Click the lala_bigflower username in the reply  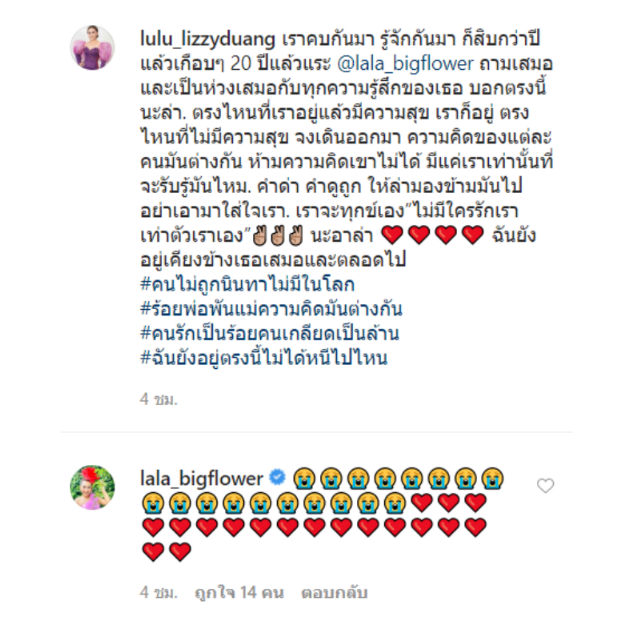tap(201, 478)
